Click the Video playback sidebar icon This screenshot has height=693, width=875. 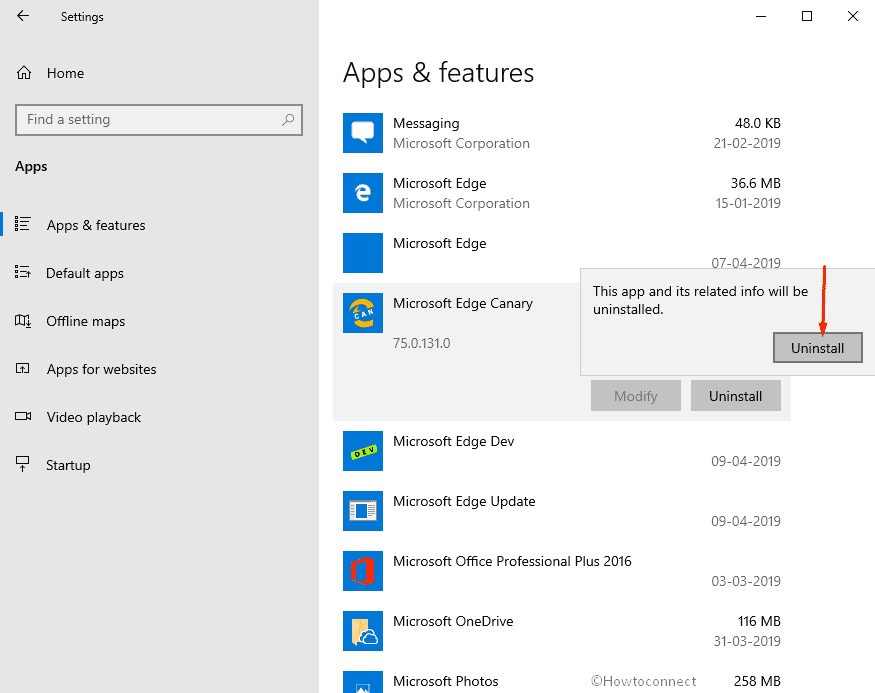[x=23, y=416]
